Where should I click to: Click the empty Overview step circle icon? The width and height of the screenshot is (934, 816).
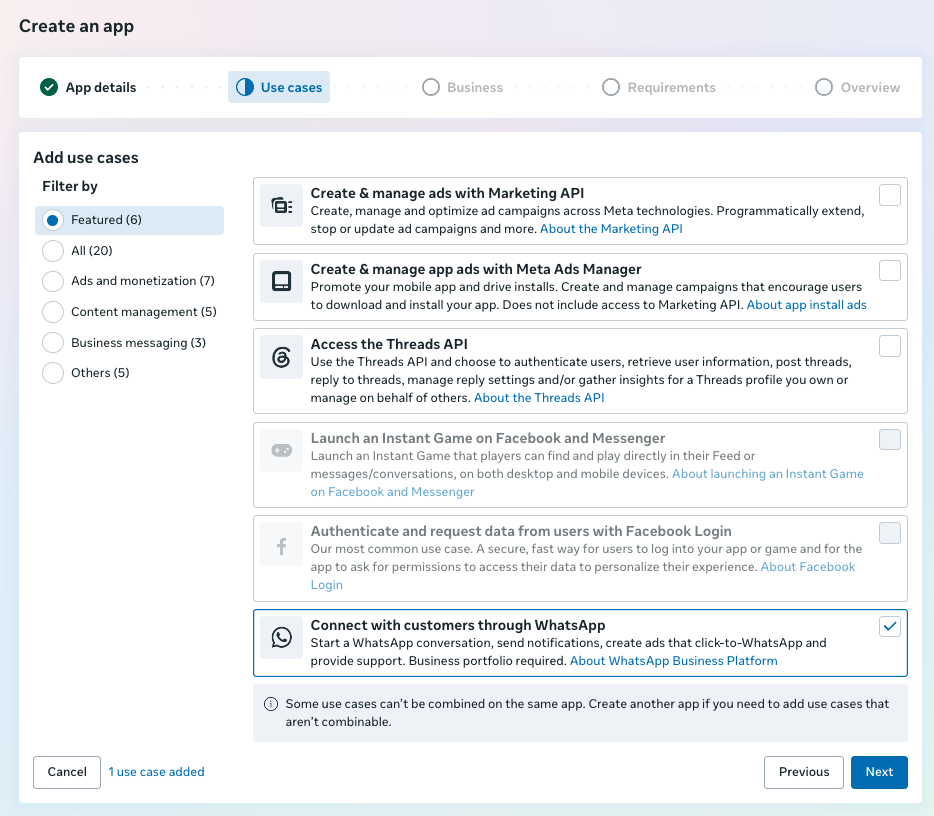pos(824,88)
